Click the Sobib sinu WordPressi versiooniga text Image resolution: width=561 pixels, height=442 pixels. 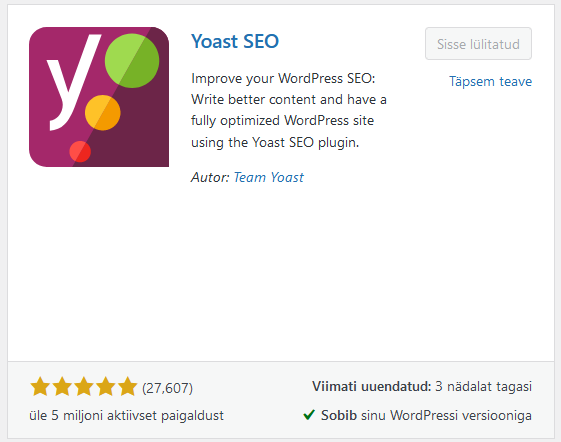coord(426,416)
